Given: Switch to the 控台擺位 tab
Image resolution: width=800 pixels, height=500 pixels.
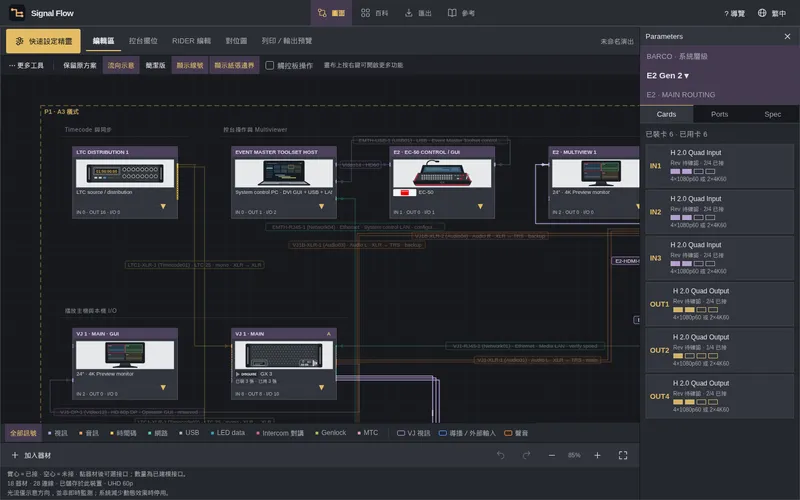Looking at the screenshot, I should click(x=143, y=41).
